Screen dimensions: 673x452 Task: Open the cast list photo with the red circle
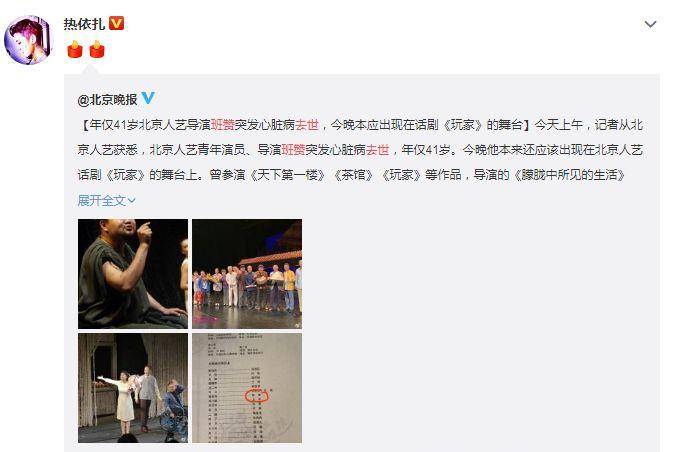click(x=247, y=388)
